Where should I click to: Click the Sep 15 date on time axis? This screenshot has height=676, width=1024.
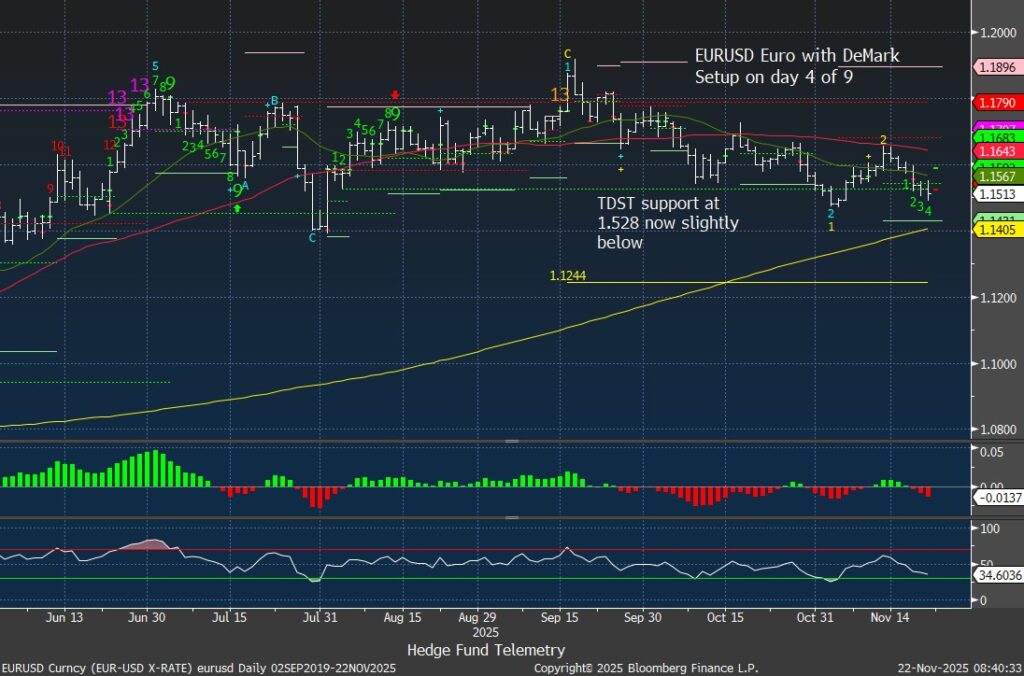560,618
